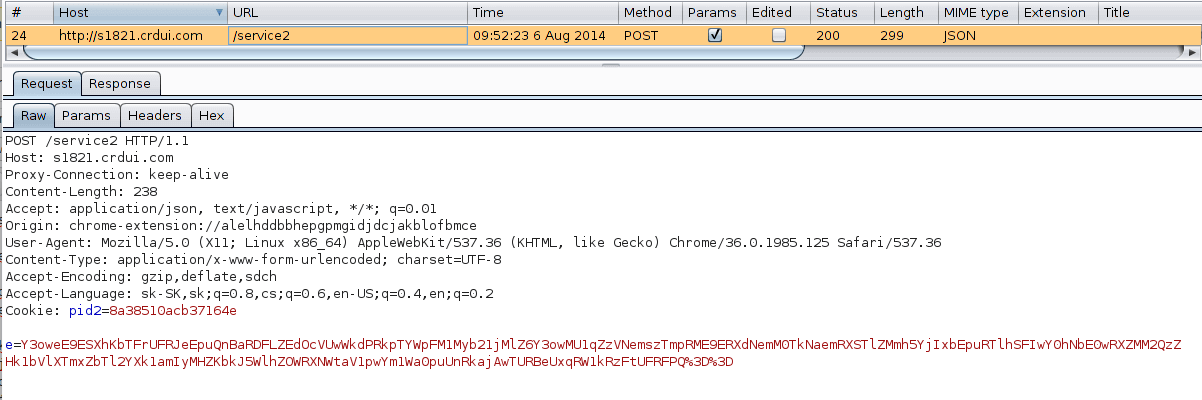This screenshot has height=400, width=1202.
Task: Switch to the Raw view tab
Action: tap(34, 116)
